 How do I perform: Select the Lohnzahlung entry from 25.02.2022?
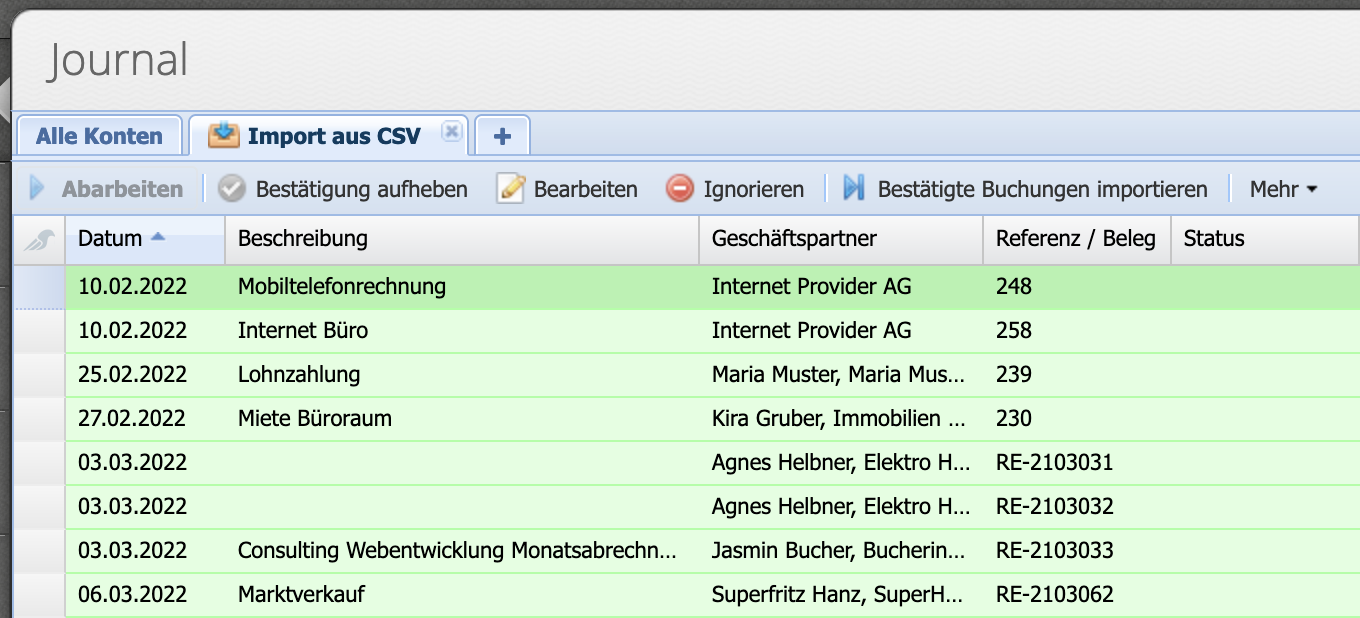[400, 374]
